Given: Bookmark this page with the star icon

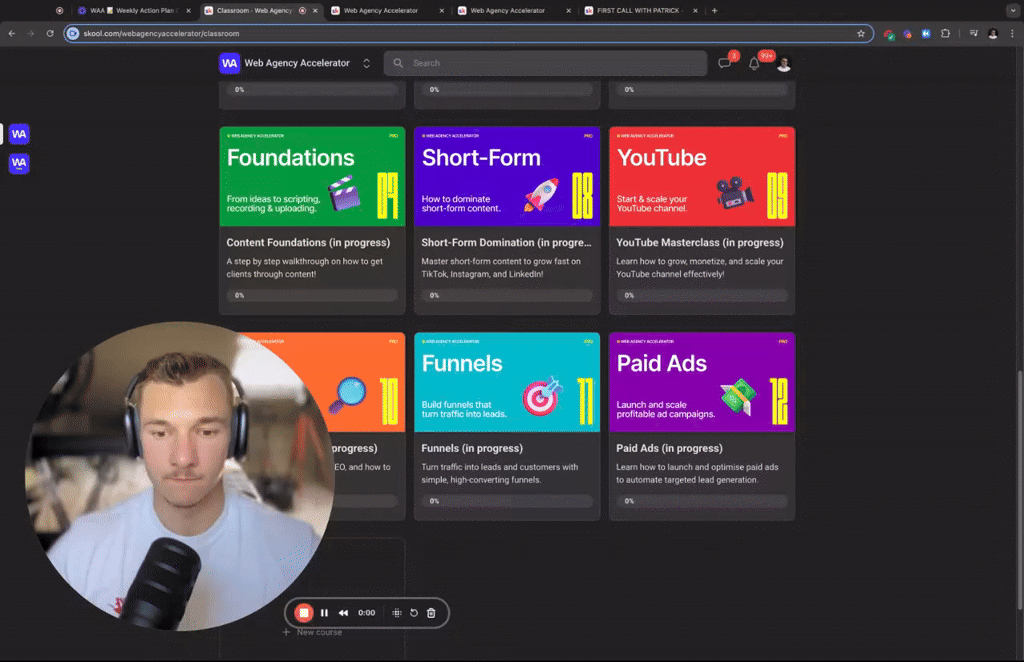Looking at the screenshot, I should [x=859, y=33].
